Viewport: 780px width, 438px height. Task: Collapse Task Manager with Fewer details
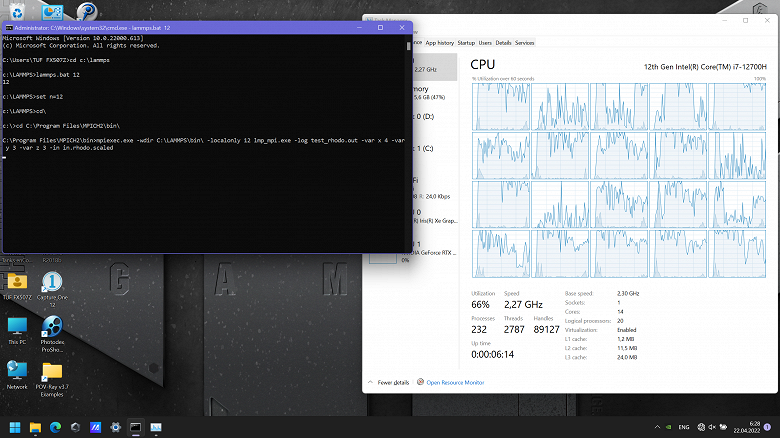[x=393, y=382]
